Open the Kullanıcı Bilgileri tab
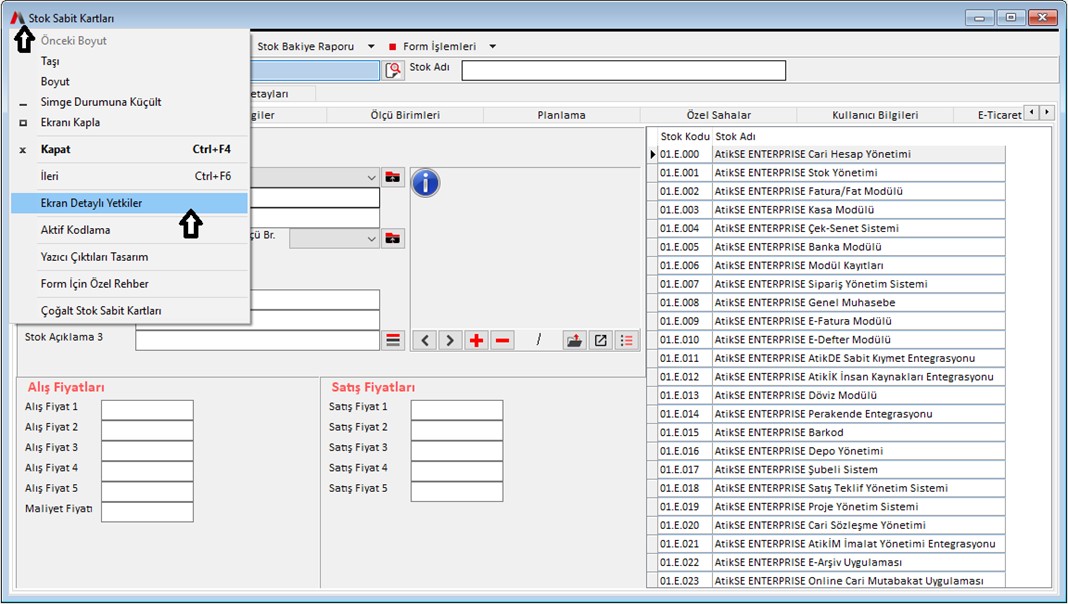 (875, 115)
